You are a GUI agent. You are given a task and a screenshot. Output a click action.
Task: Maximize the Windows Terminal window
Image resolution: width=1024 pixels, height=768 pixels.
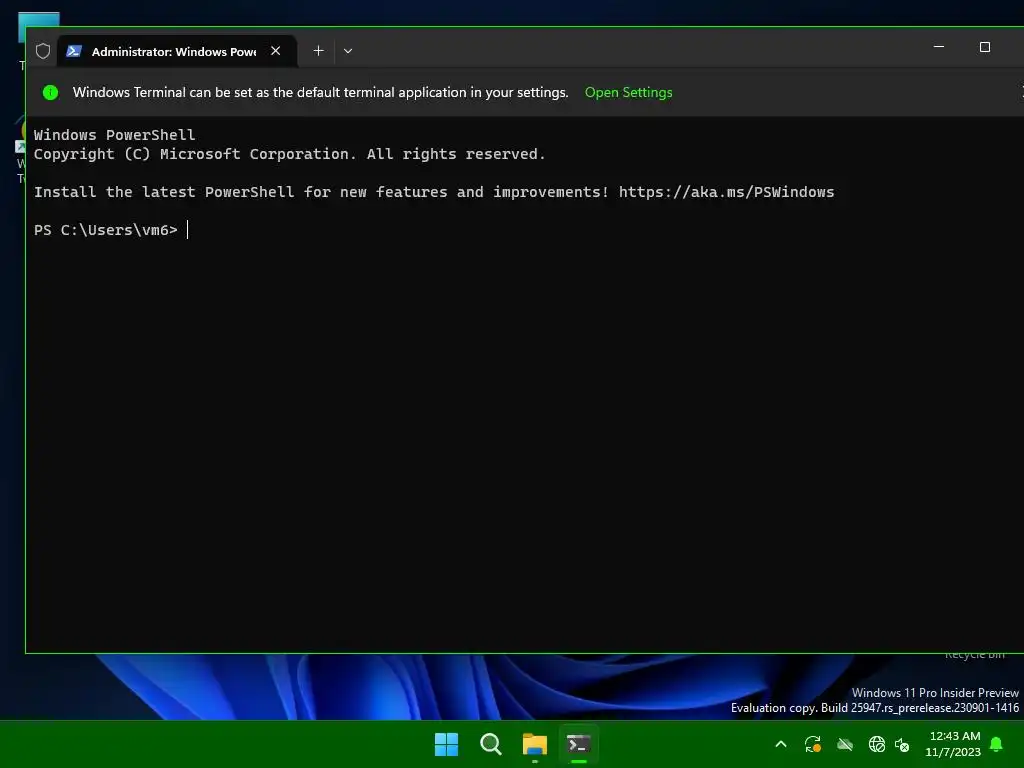(x=985, y=47)
